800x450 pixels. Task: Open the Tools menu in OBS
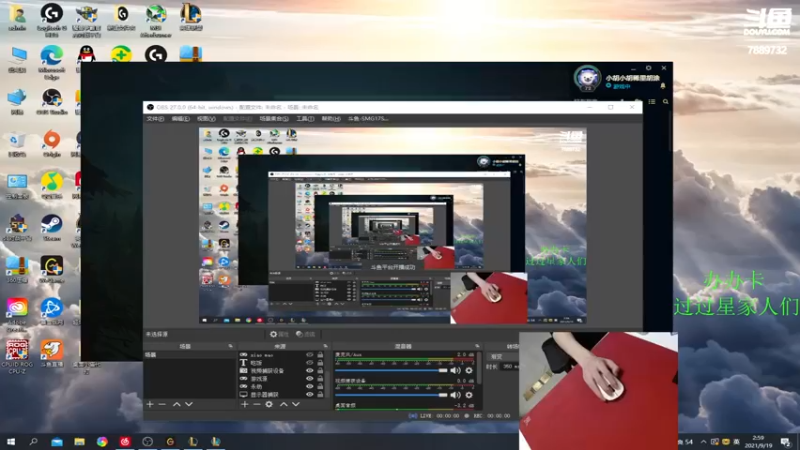click(x=305, y=118)
